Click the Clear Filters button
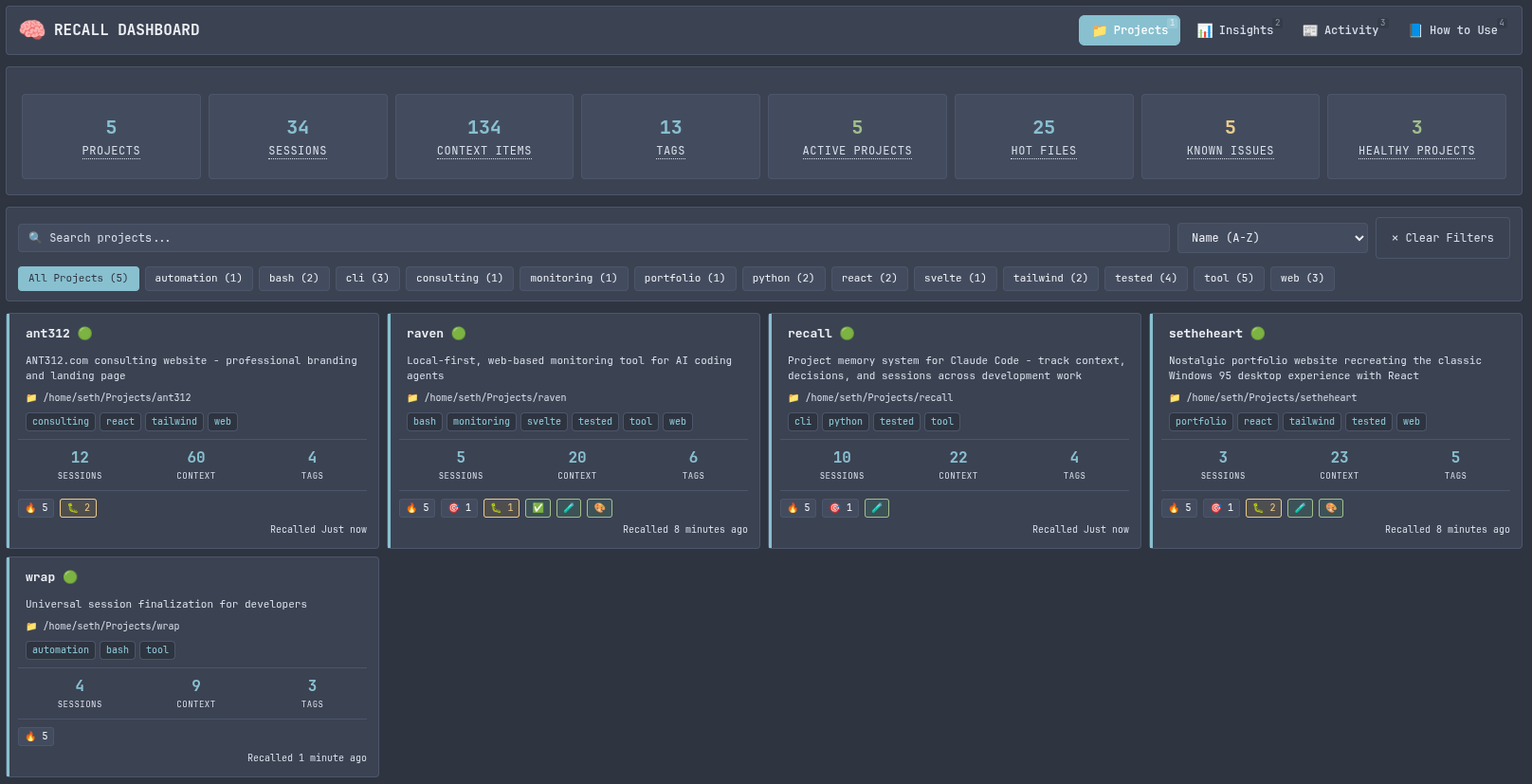The height and width of the screenshot is (784, 1532). click(1442, 238)
